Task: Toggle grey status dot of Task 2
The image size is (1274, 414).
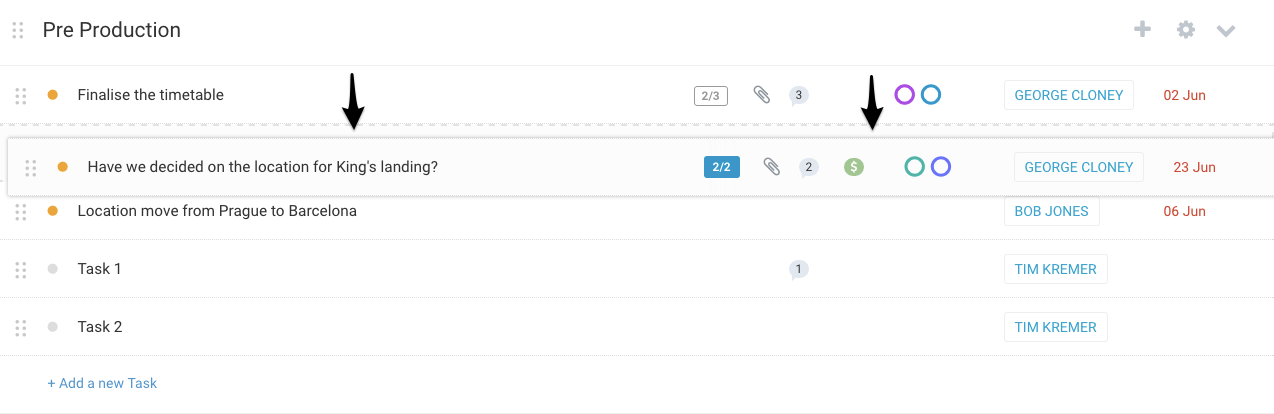Action: 53,327
